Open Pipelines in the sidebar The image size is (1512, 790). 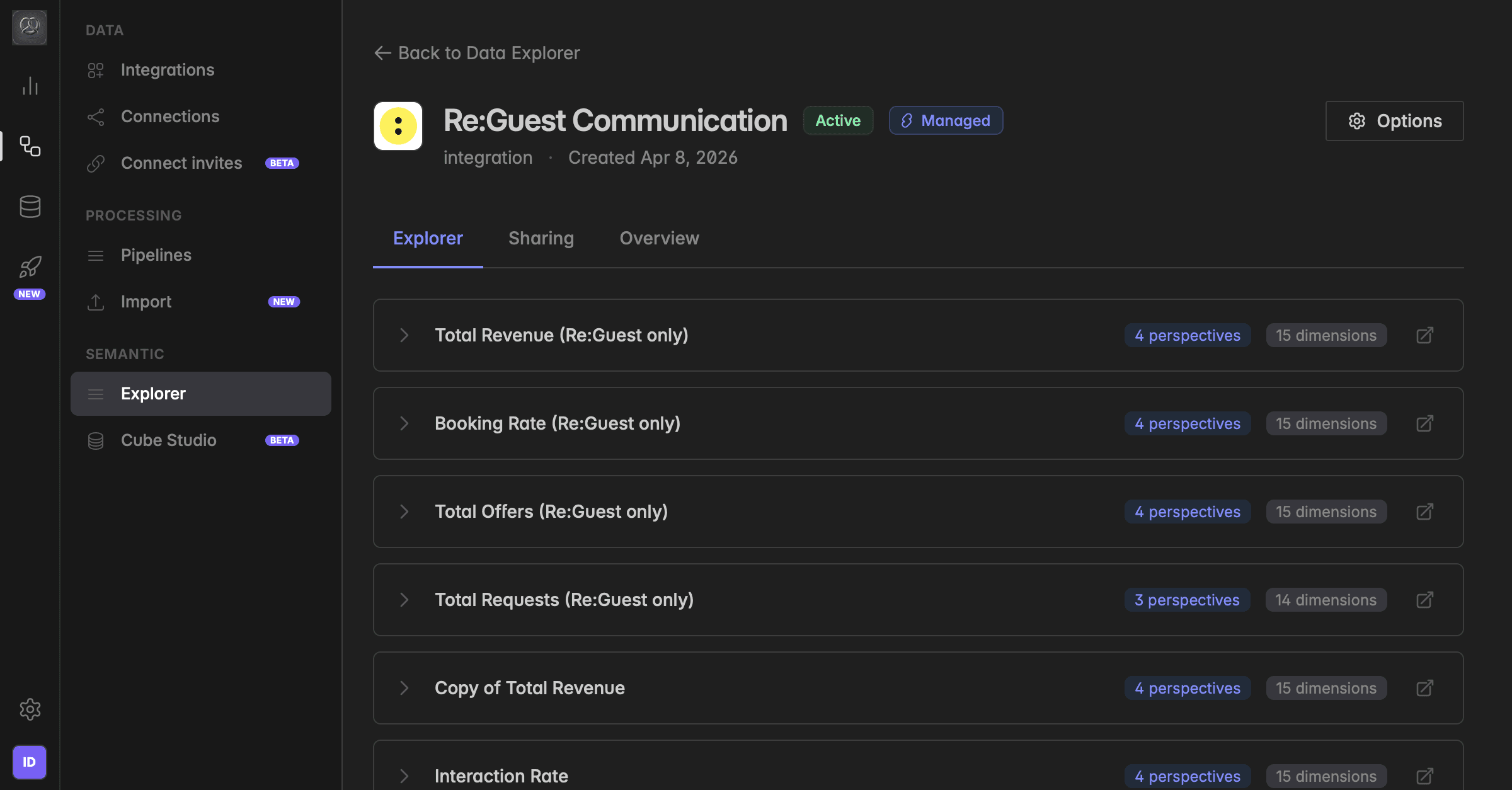pyautogui.click(x=201, y=255)
